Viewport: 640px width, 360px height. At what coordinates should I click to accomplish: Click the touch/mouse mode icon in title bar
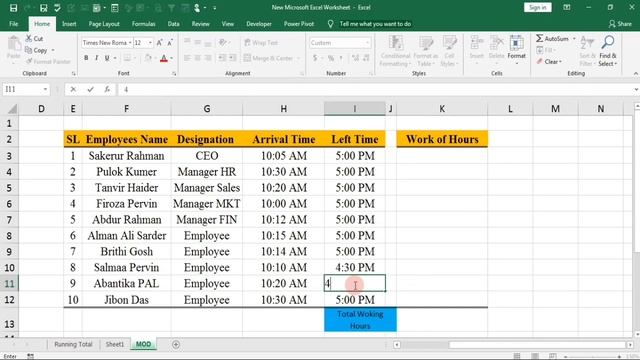tap(197, 8)
